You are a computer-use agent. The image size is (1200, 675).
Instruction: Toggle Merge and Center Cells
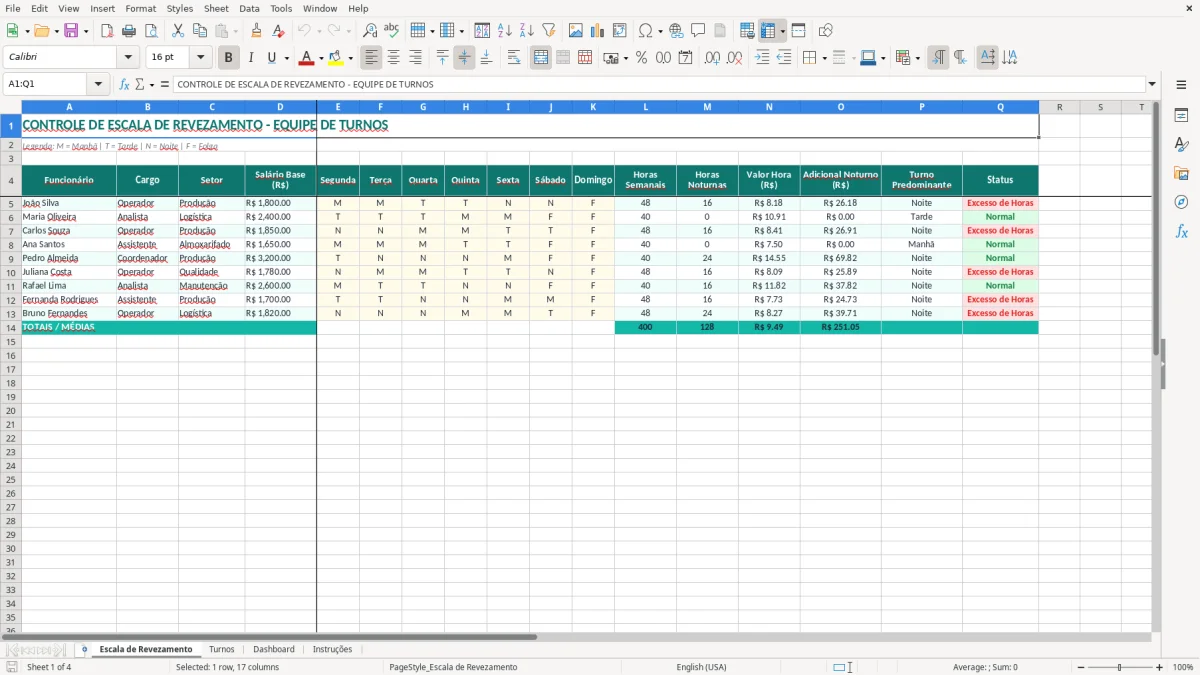pyautogui.click(x=541, y=58)
